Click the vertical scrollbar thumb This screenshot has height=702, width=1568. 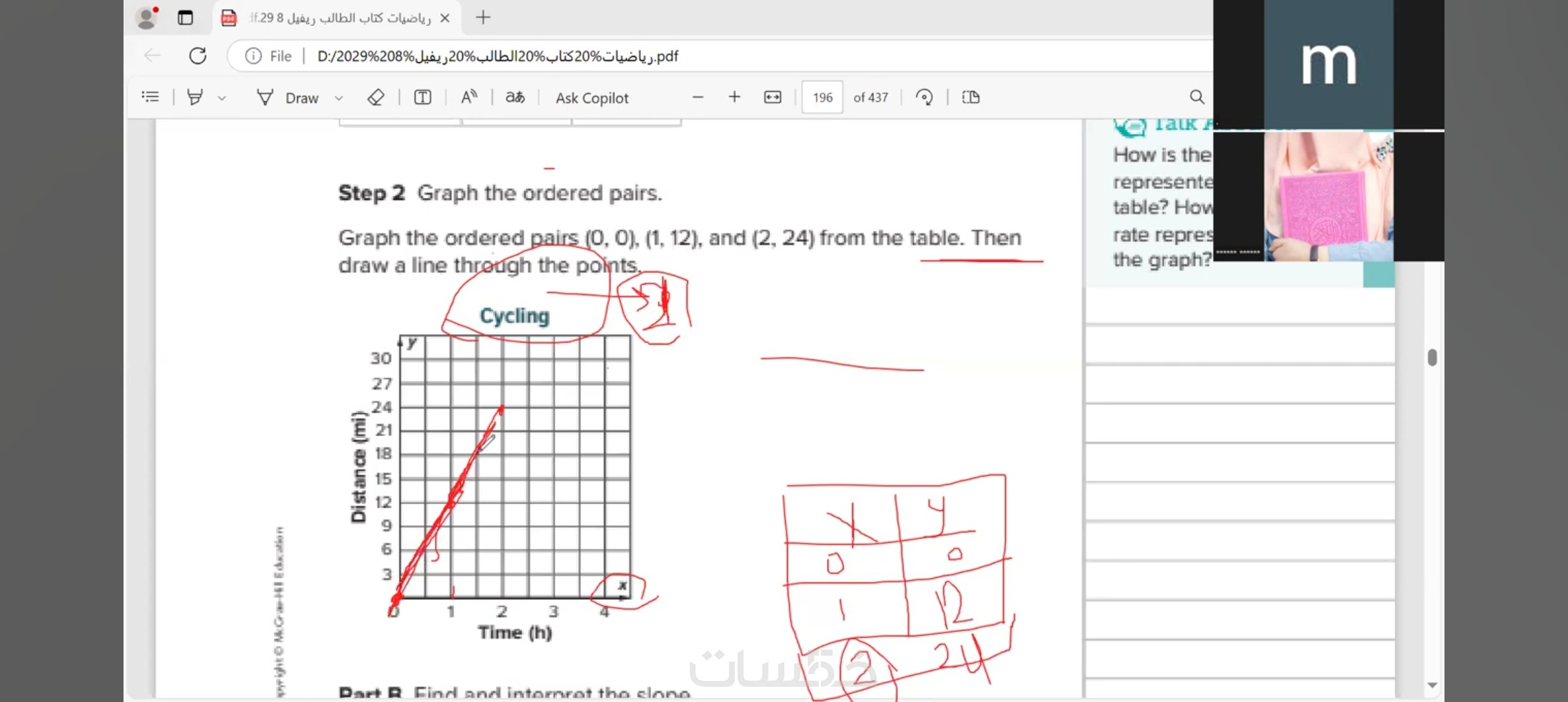click(1432, 357)
